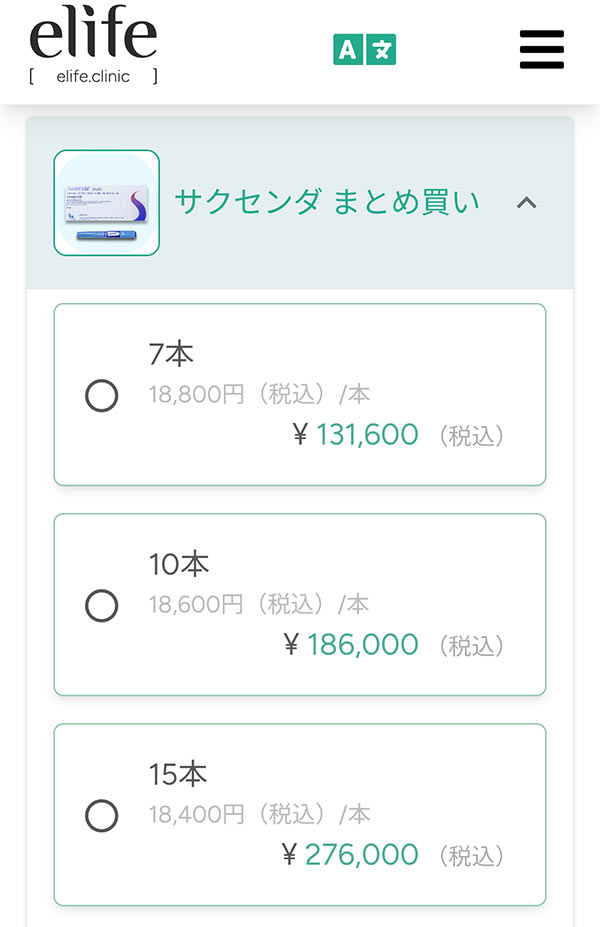
Task: Click the elife.clinic text under the logo
Action: (93, 76)
